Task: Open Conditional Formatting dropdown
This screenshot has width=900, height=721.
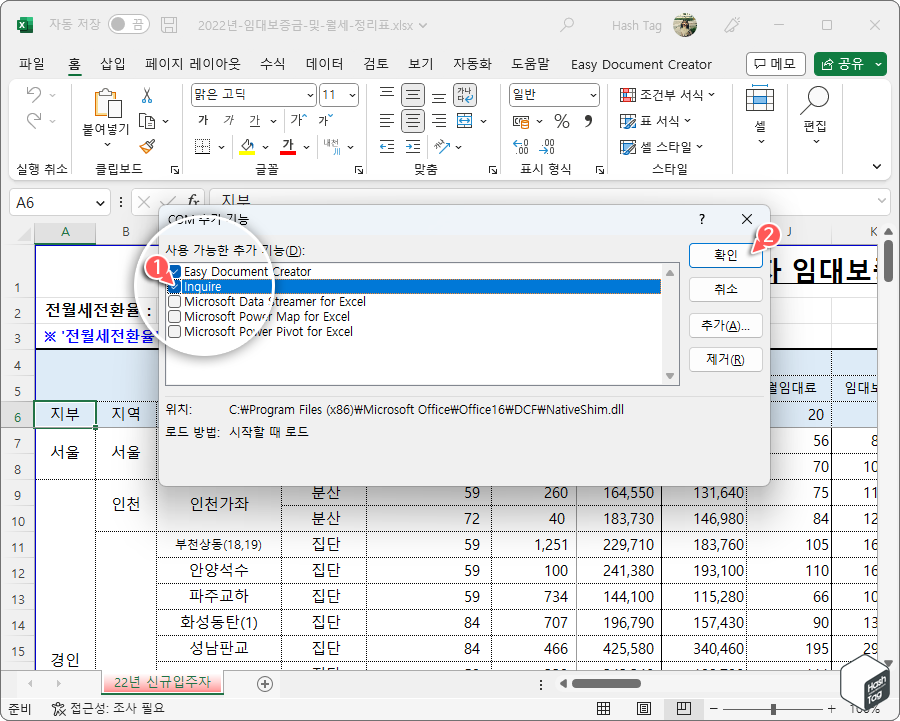Action: point(668,95)
